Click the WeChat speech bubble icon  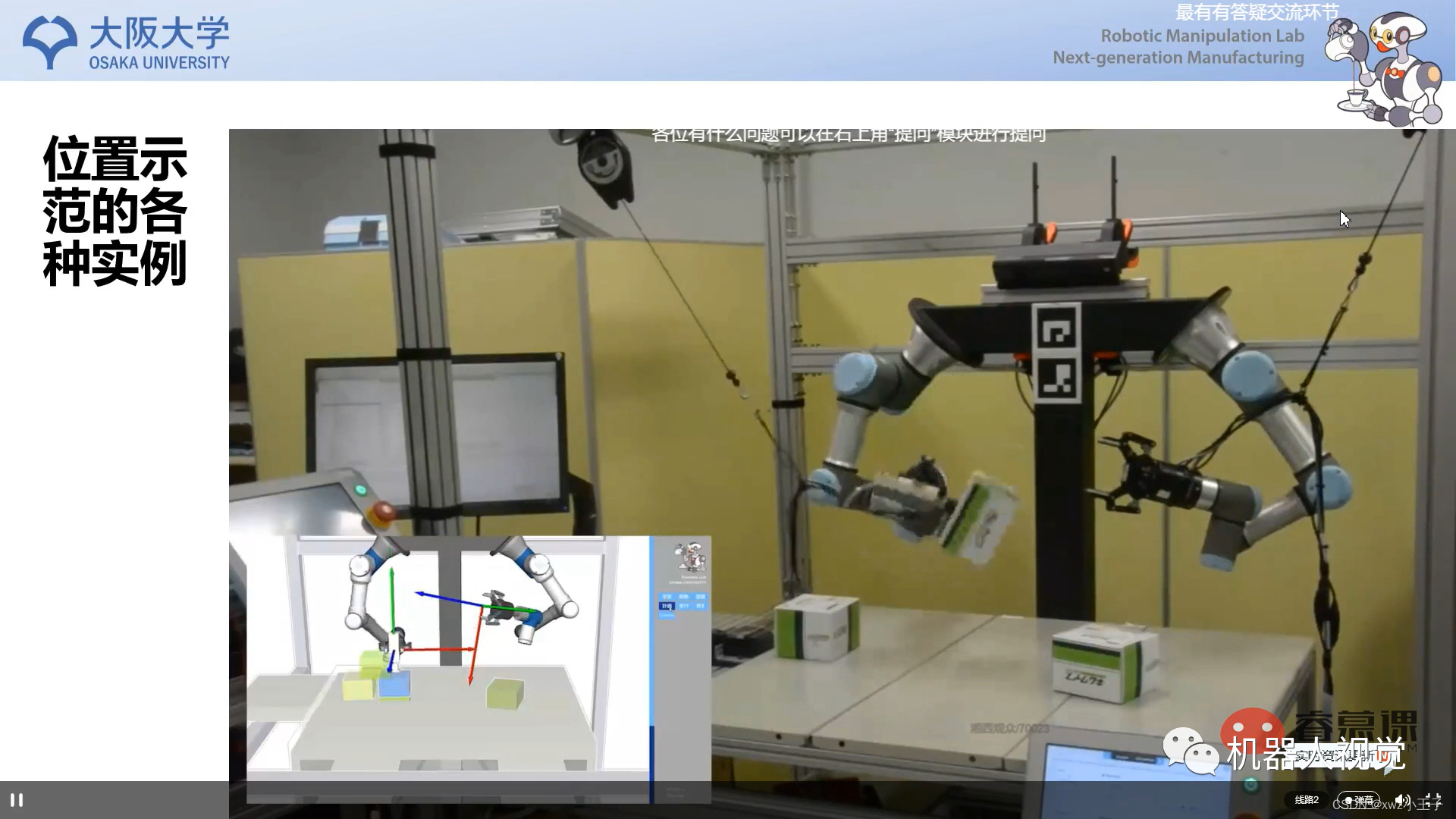(x=1190, y=751)
